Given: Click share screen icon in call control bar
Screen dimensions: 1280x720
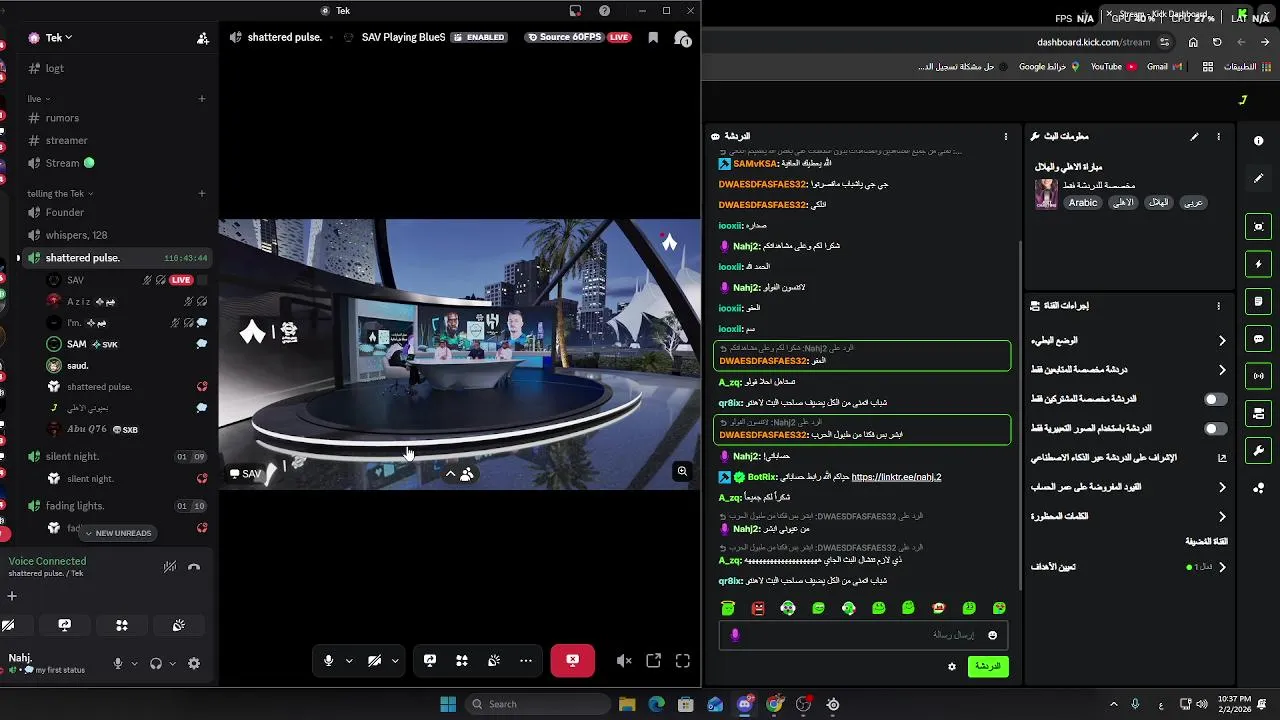Looking at the screenshot, I should pyautogui.click(x=430, y=661).
